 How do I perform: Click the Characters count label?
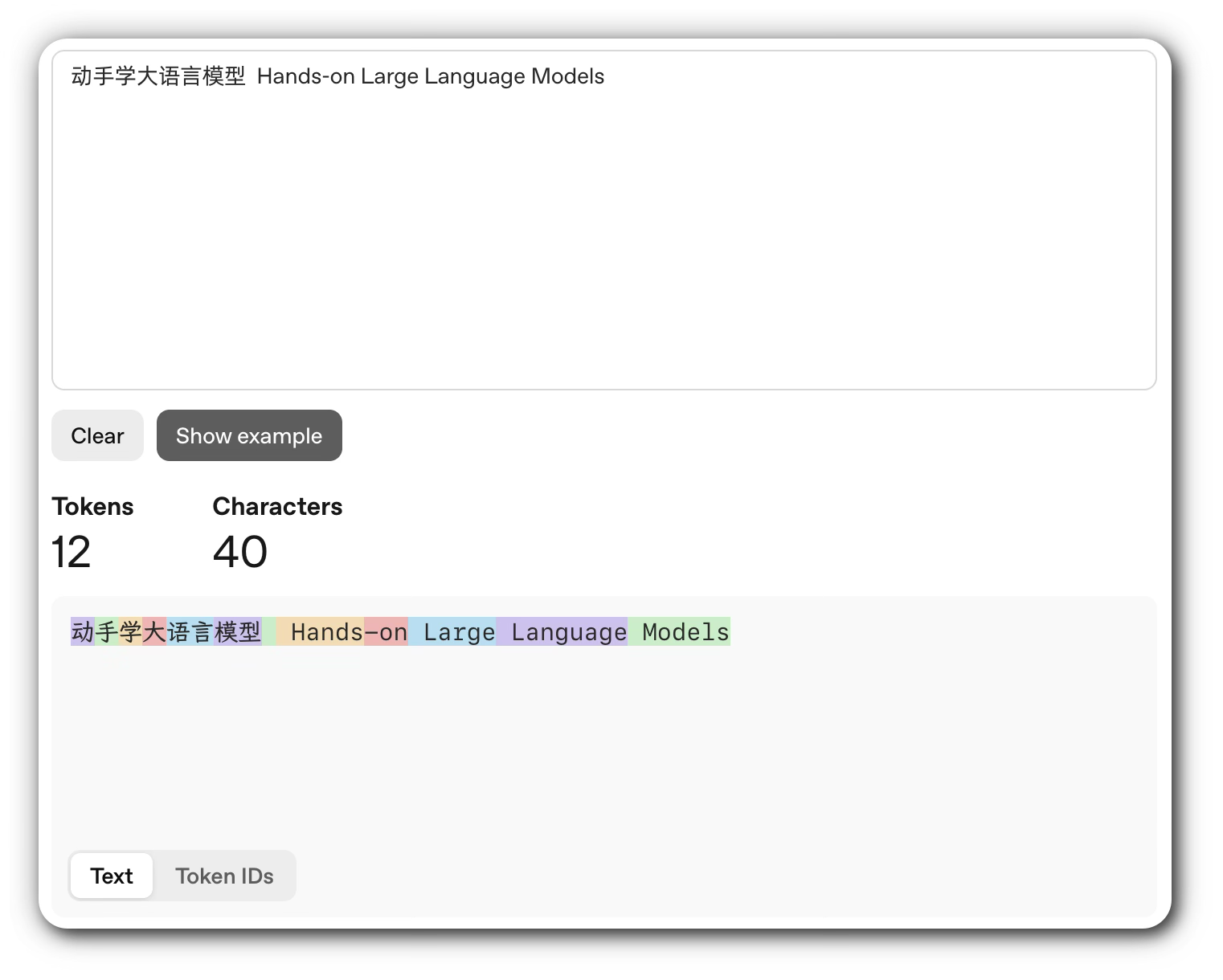[x=277, y=506]
